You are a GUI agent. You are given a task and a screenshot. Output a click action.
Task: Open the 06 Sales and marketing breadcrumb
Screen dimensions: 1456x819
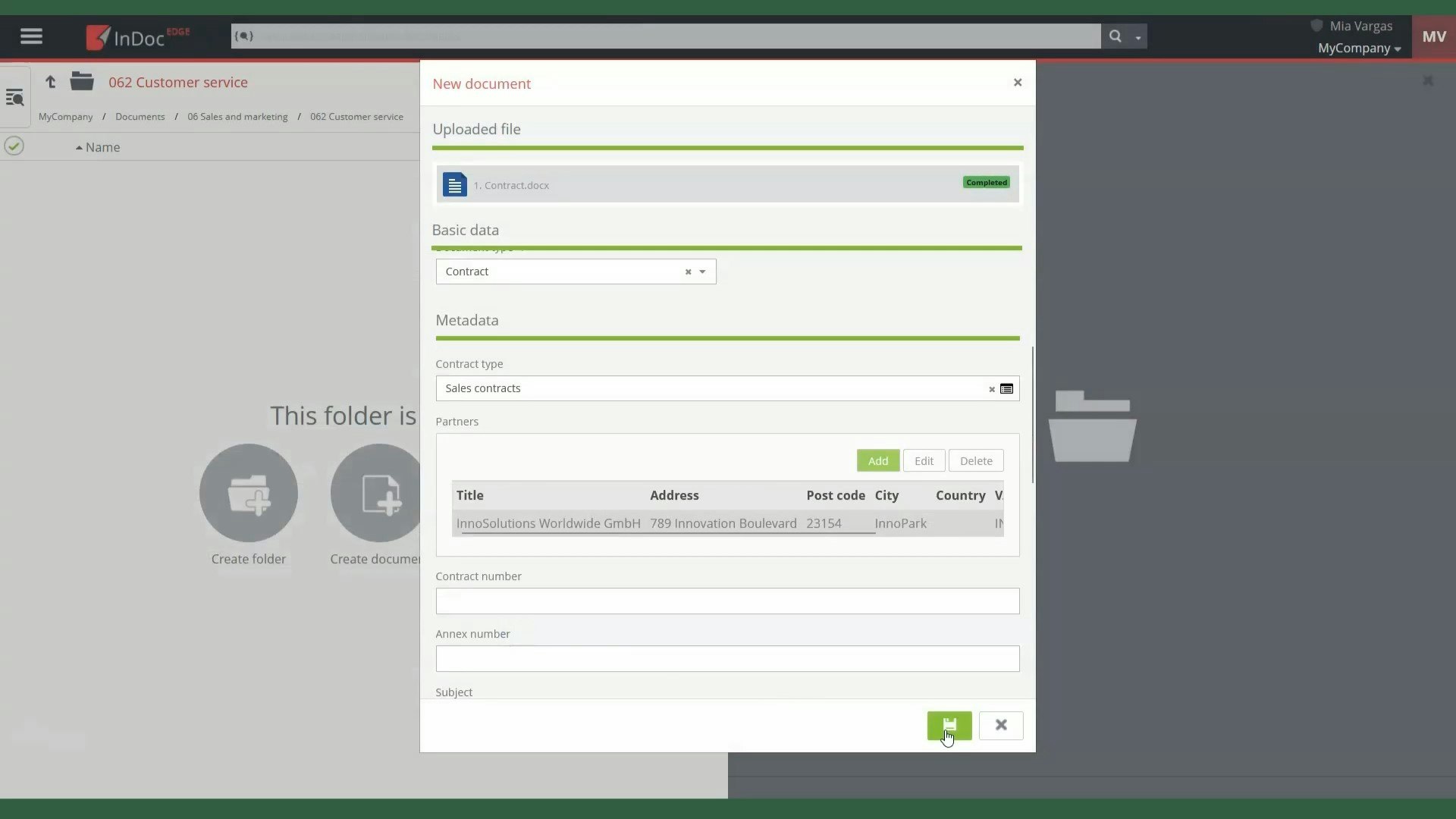click(237, 117)
